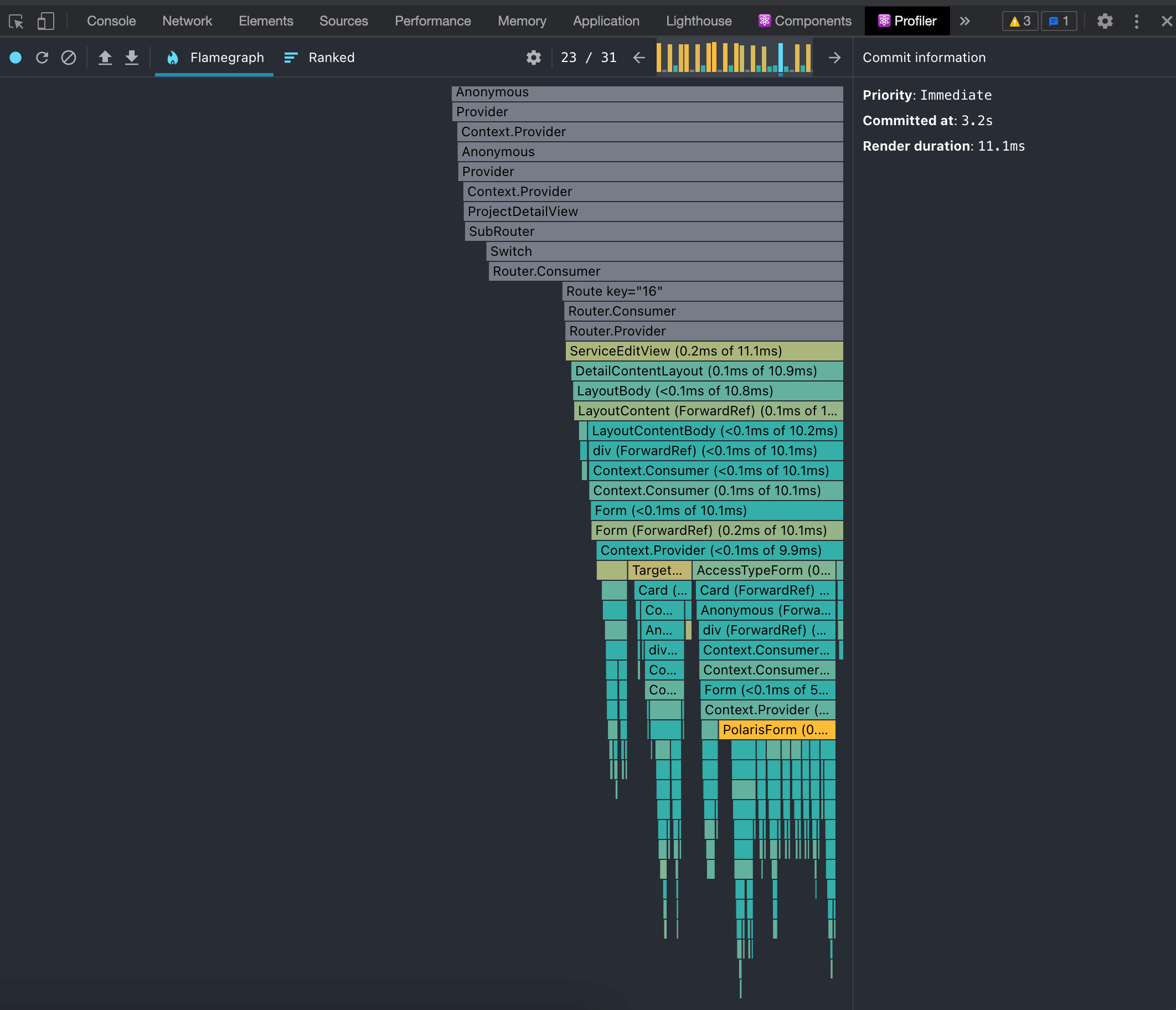Open DevTools settings gear
1176x1010 pixels.
[x=1105, y=22]
